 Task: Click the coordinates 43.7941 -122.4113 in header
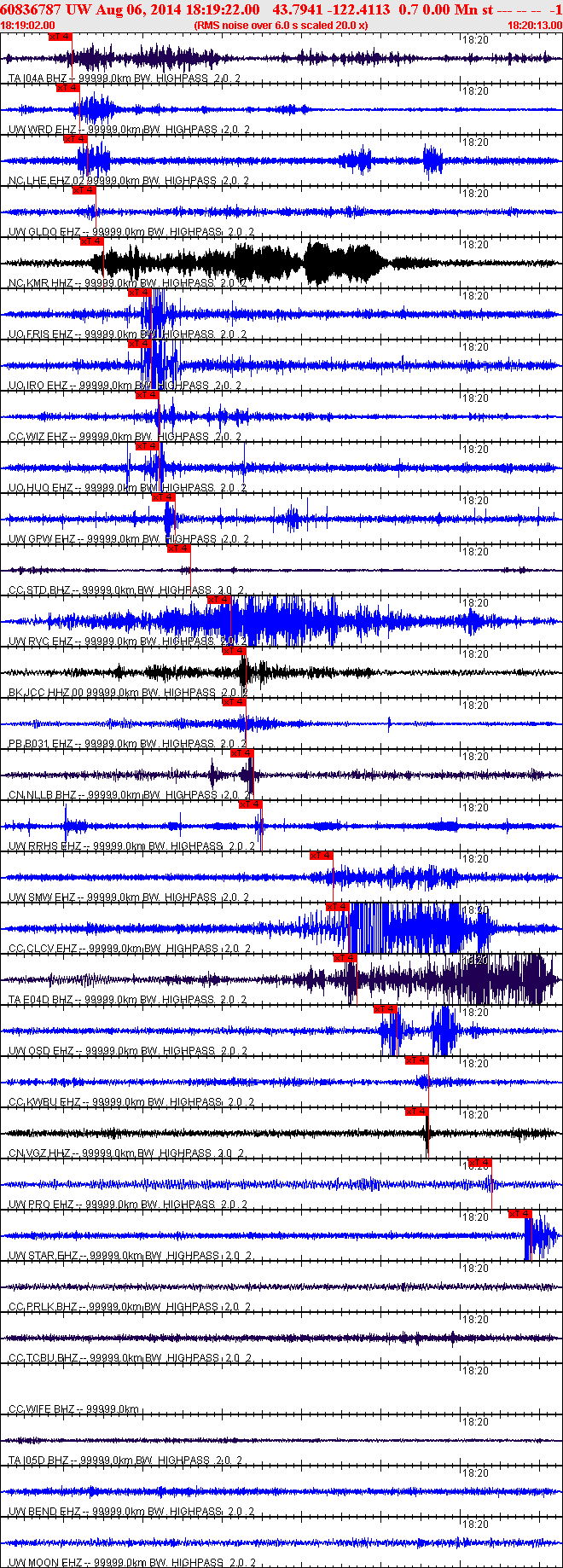pyautogui.click(x=331, y=9)
